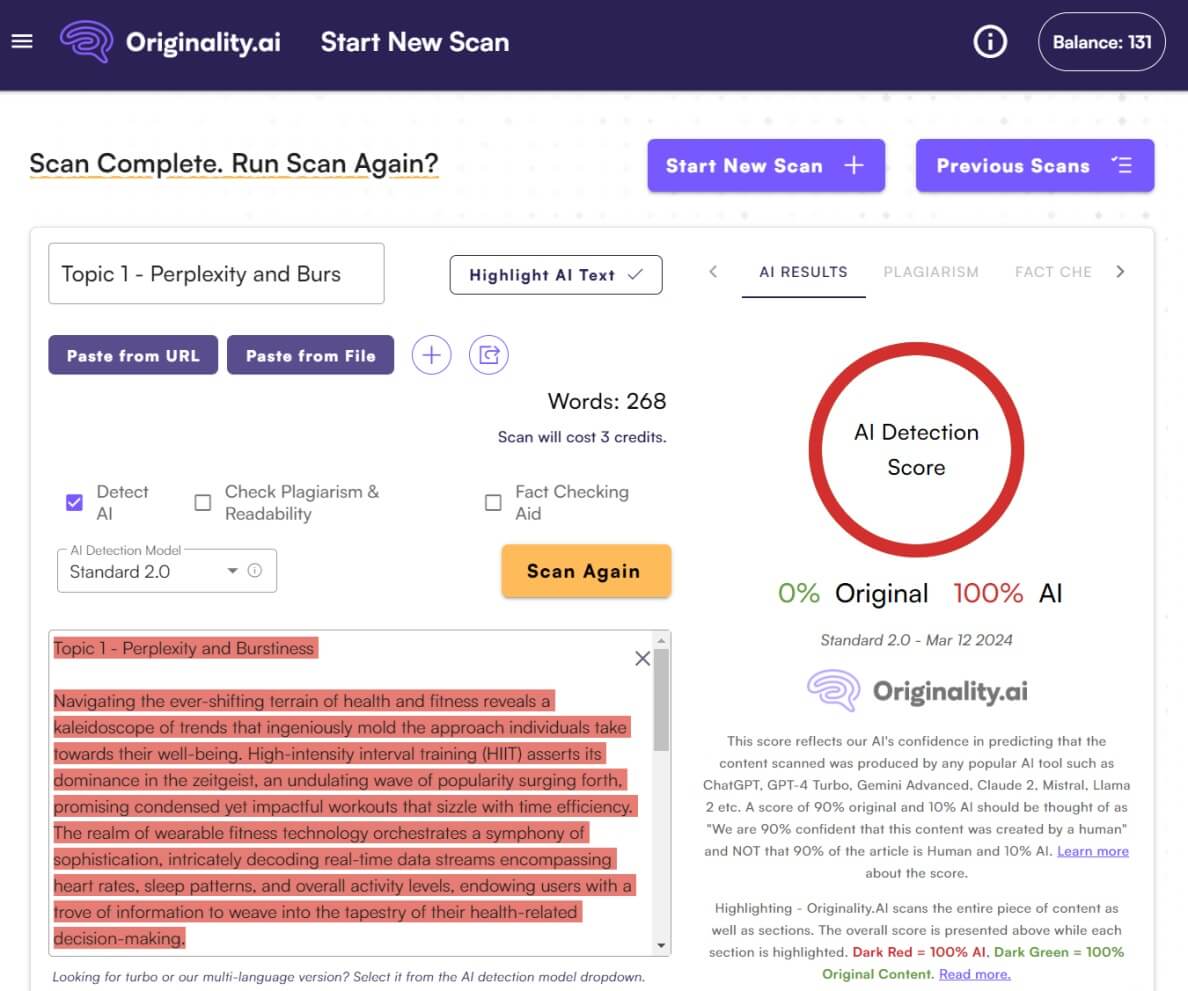1188x991 pixels.
Task: Click the Originality.ai brain logo
Action: point(85,42)
